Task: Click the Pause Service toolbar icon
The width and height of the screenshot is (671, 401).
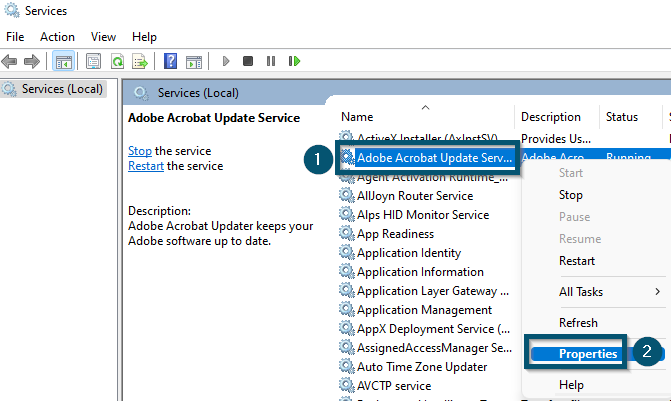Action: [x=271, y=61]
